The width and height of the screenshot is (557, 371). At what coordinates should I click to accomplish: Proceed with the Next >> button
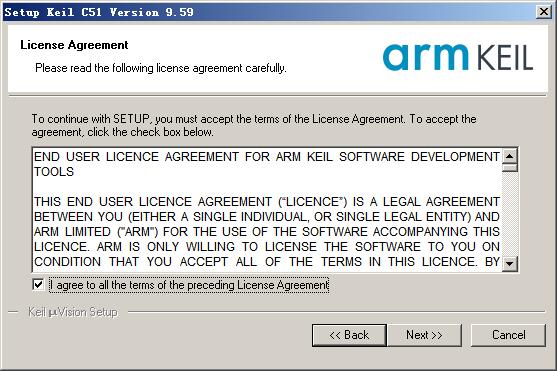point(424,335)
